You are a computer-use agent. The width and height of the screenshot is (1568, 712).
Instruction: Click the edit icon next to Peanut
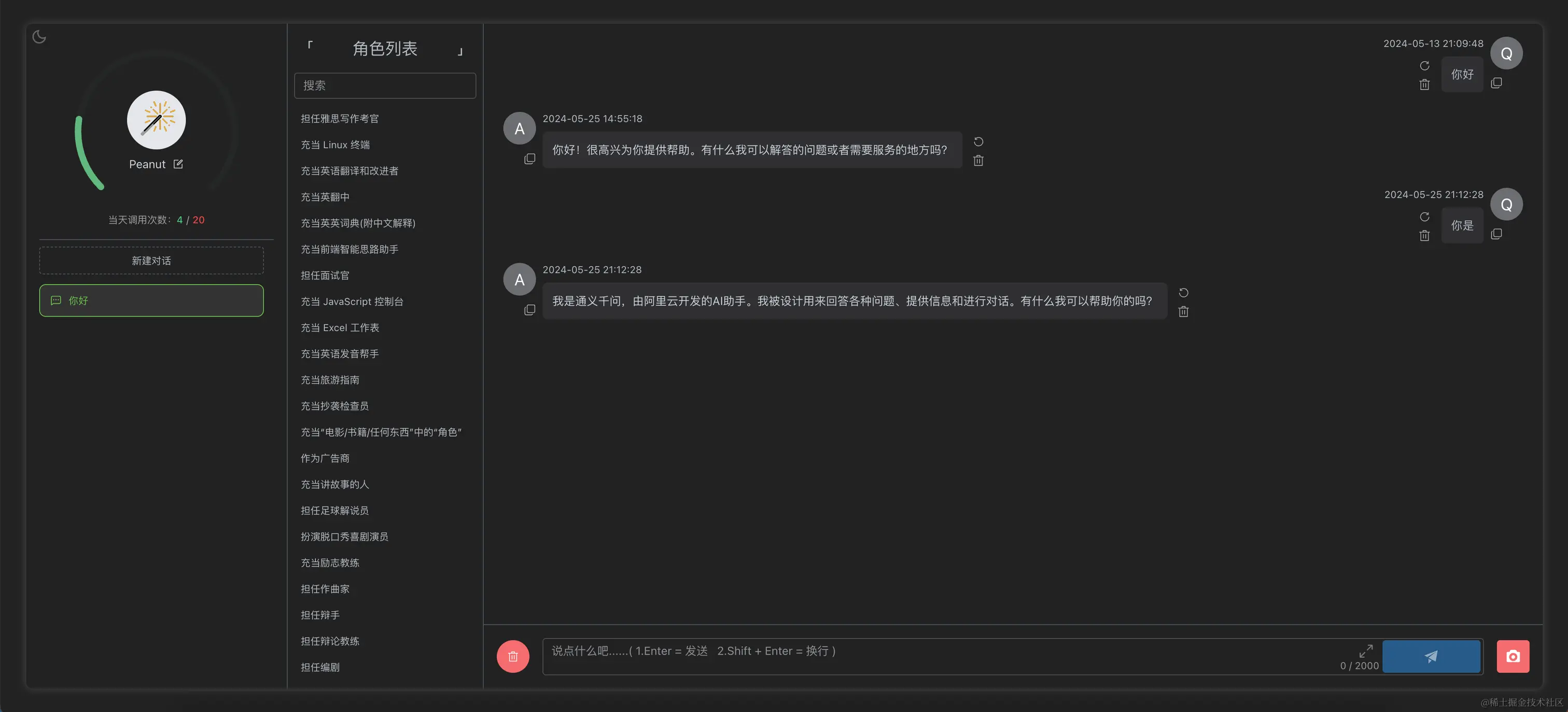[178, 164]
